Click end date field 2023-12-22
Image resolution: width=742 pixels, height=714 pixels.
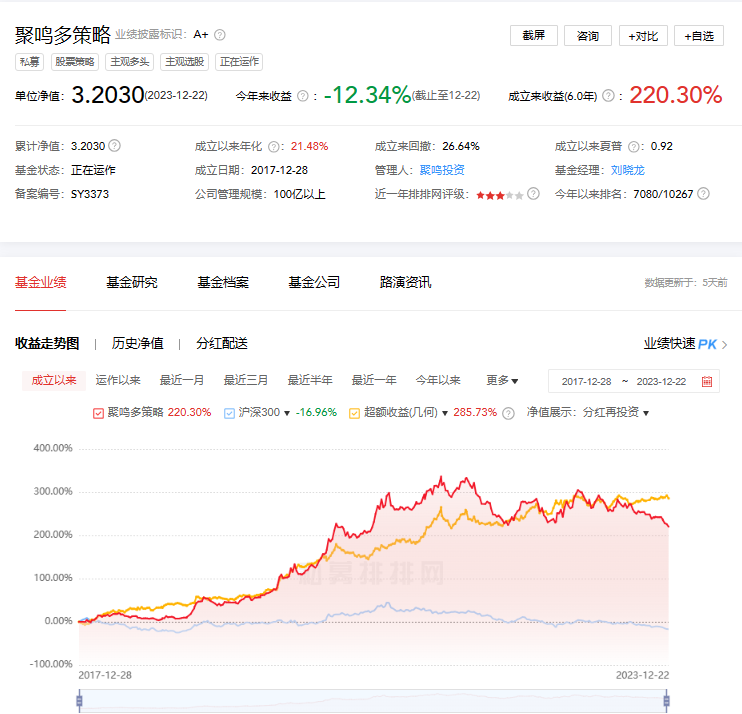click(661, 382)
